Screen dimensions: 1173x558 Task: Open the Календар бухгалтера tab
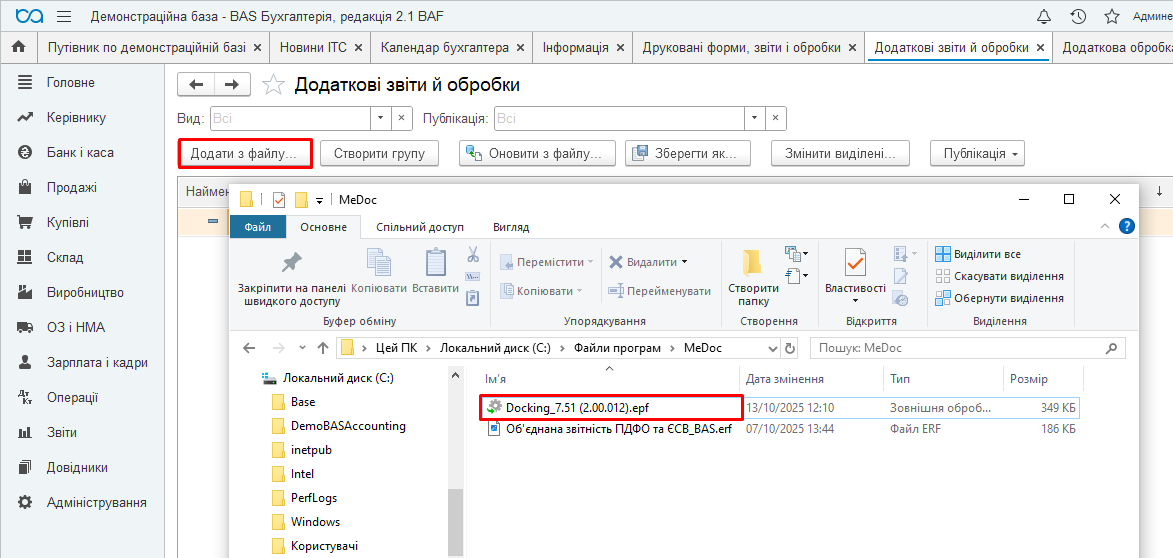445,47
